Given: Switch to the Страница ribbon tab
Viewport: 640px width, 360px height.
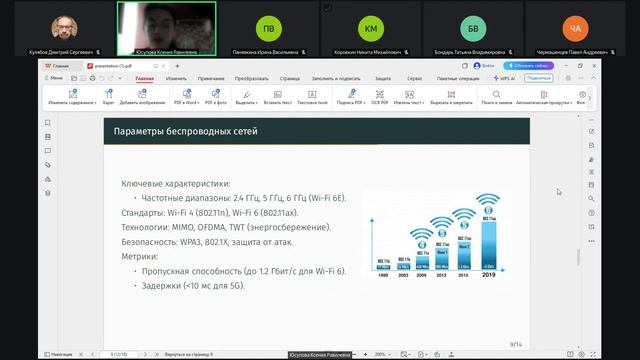Looking at the screenshot, I should [x=289, y=78].
